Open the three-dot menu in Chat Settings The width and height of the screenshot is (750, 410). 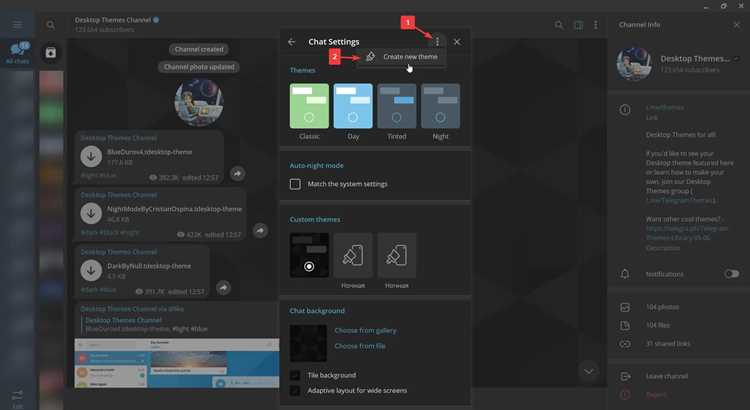(x=437, y=42)
